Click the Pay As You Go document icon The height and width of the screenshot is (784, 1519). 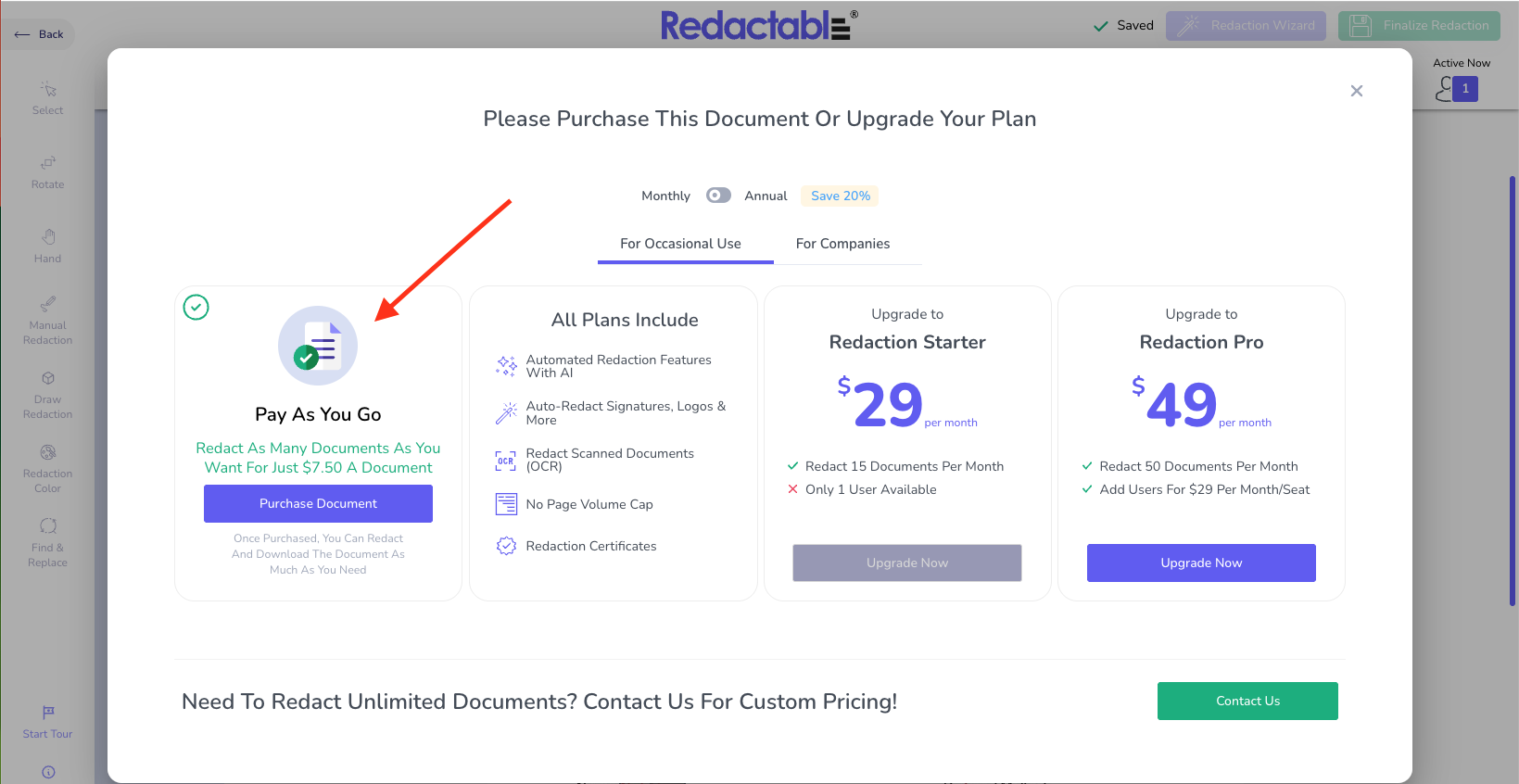(318, 346)
